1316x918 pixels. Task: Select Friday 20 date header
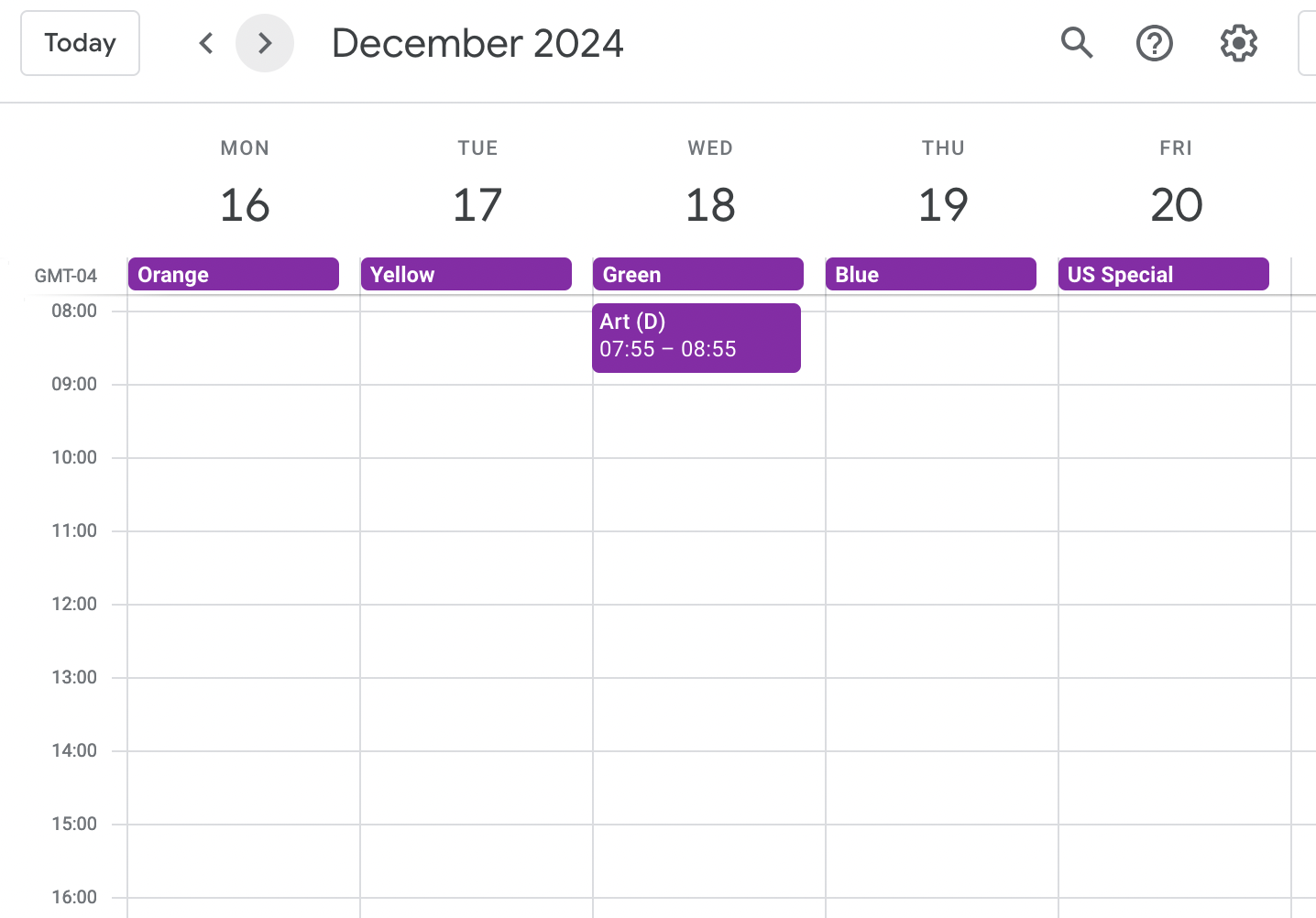(x=1176, y=204)
